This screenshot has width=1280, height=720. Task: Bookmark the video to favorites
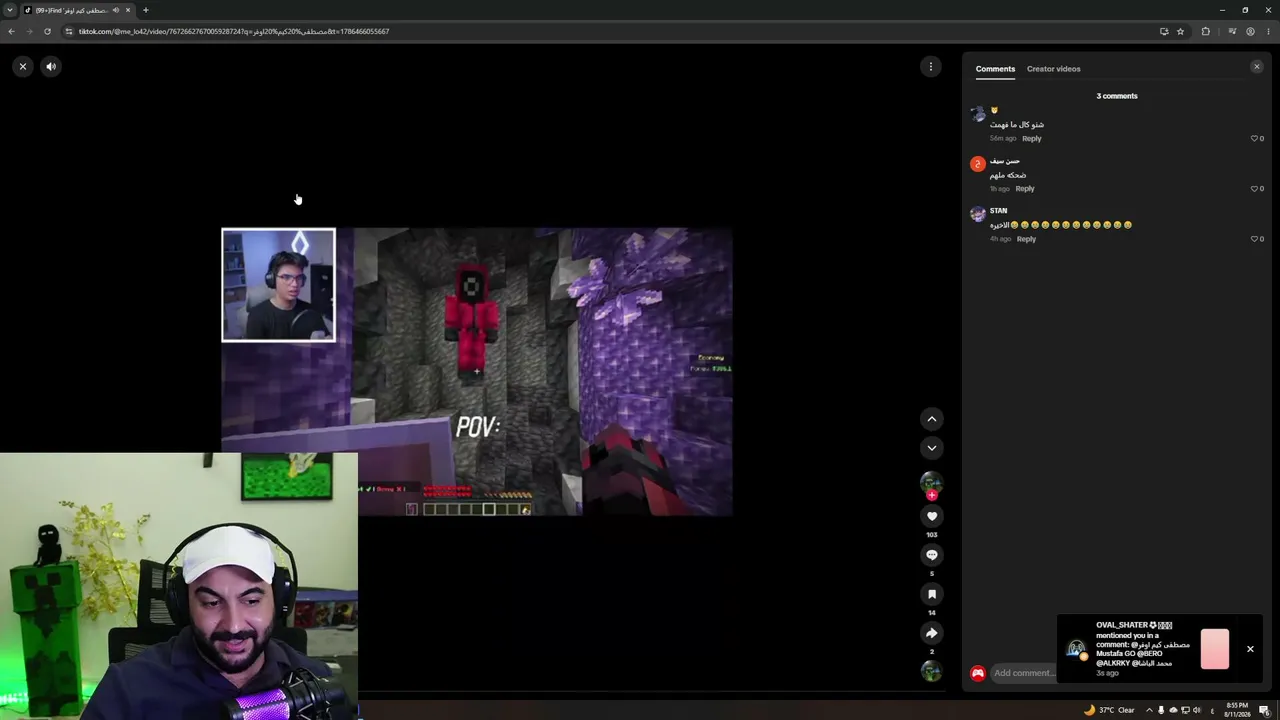point(931,594)
